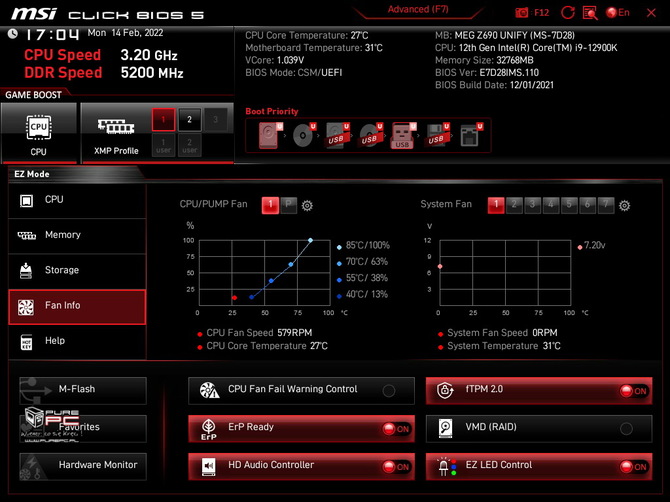
Task: Click the HD Audio speaker icon
Action: click(209, 467)
